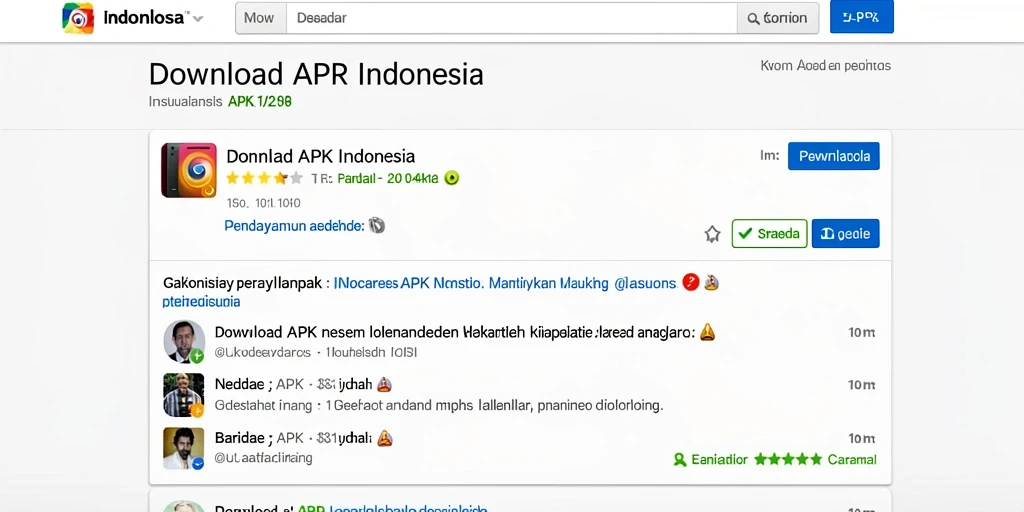Click the 10m timestamp of Neddae row
Viewport: 1024px width, 512px height.
point(861,385)
